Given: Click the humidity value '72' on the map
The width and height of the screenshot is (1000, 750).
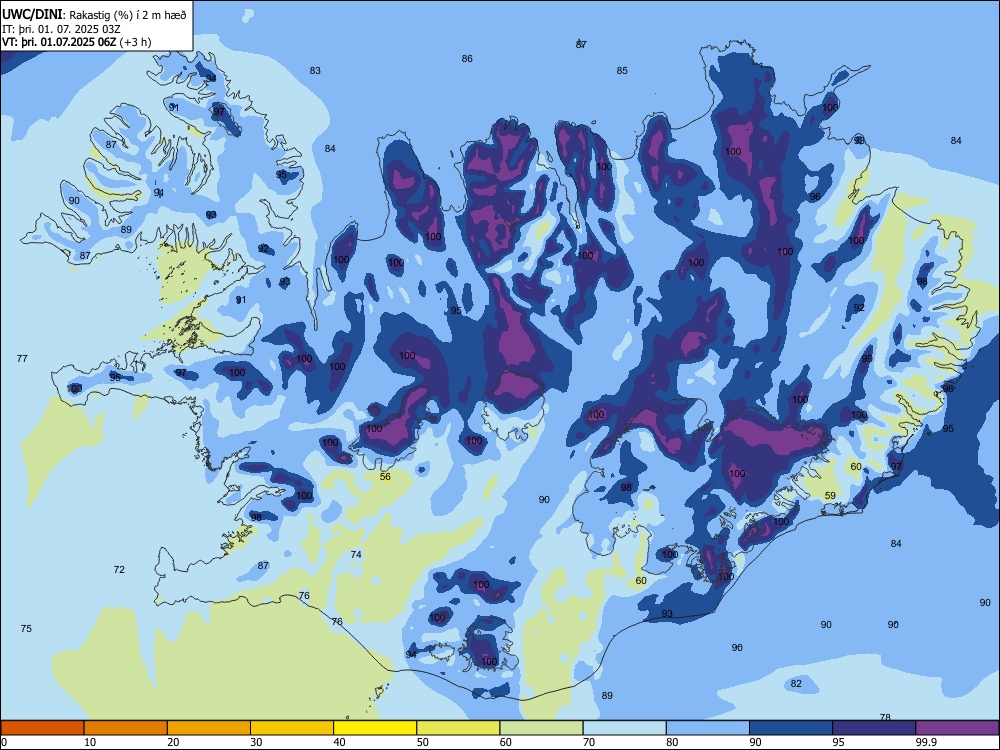Looking at the screenshot, I should click(119, 570).
